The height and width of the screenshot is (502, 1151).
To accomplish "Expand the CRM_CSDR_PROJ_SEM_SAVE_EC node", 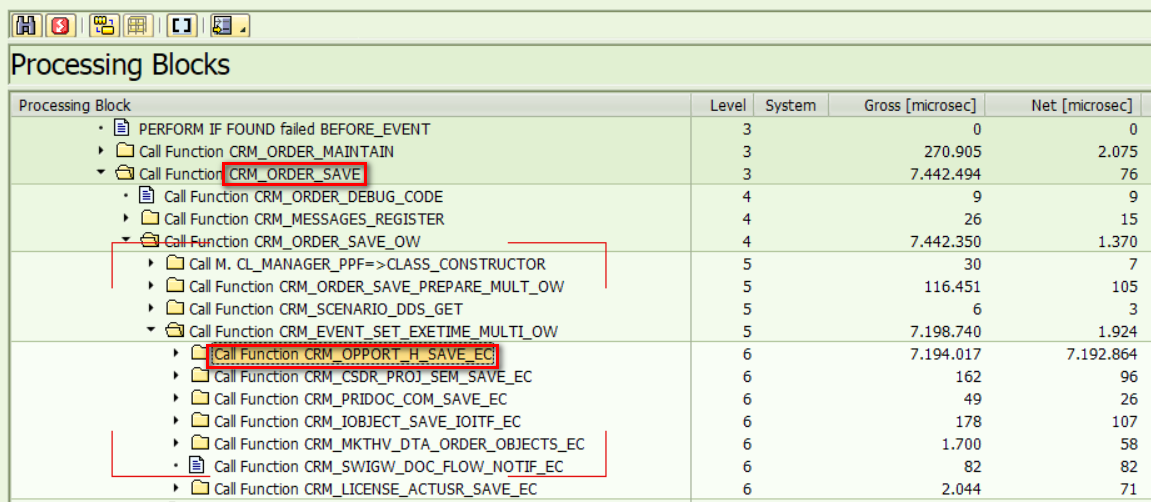I will [176, 376].
